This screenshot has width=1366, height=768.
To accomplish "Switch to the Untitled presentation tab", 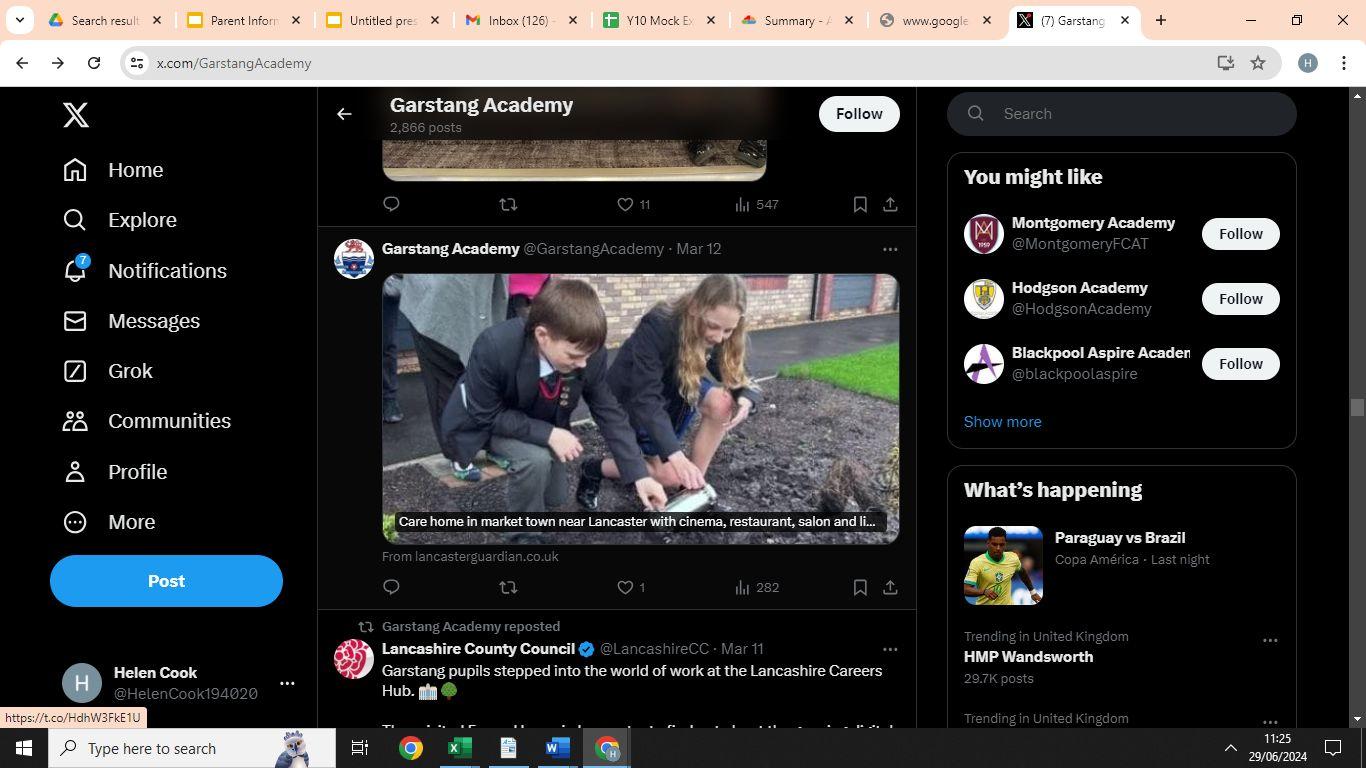I will [382, 20].
